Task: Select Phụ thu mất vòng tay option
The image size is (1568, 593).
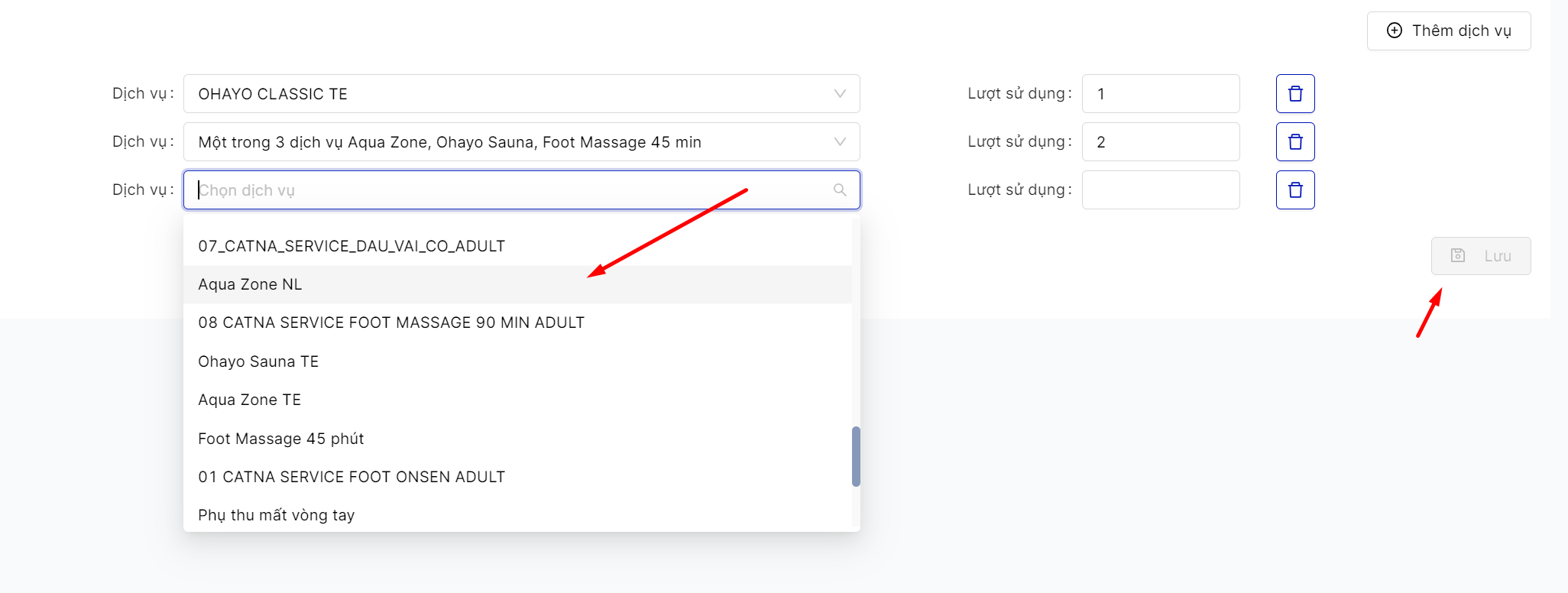Action: pyautogui.click(x=277, y=515)
